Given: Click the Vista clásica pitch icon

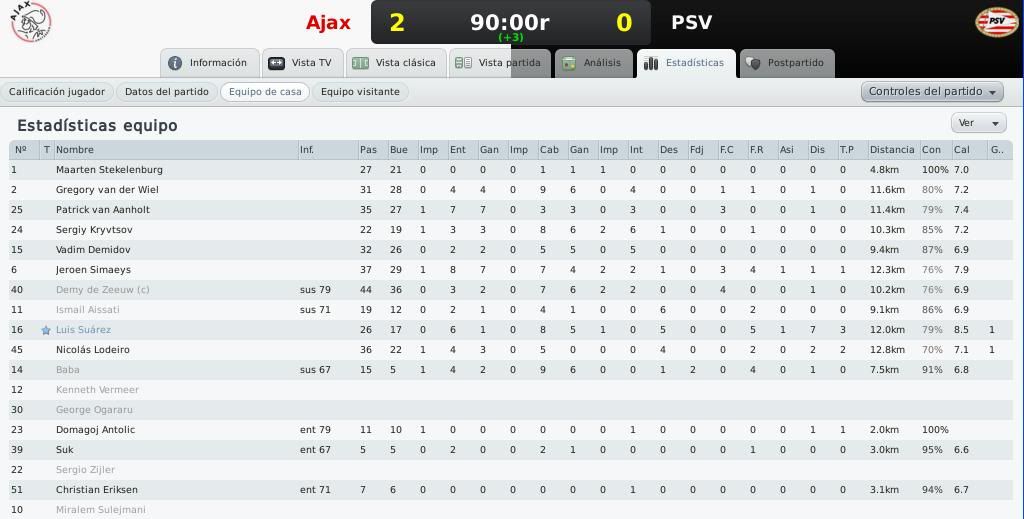Looking at the screenshot, I should (360, 63).
